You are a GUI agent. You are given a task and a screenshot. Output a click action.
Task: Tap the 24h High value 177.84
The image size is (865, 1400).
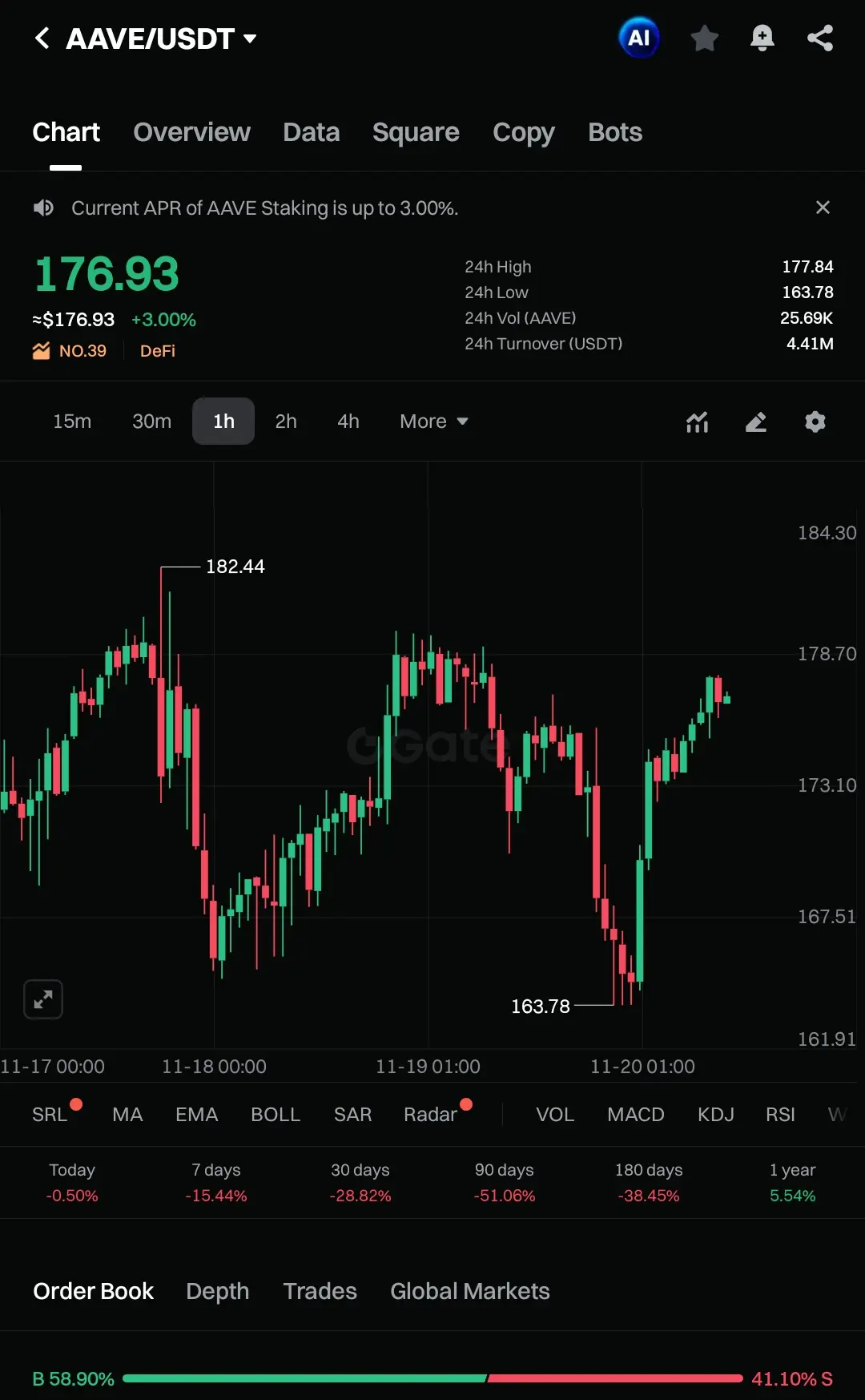[x=807, y=267]
